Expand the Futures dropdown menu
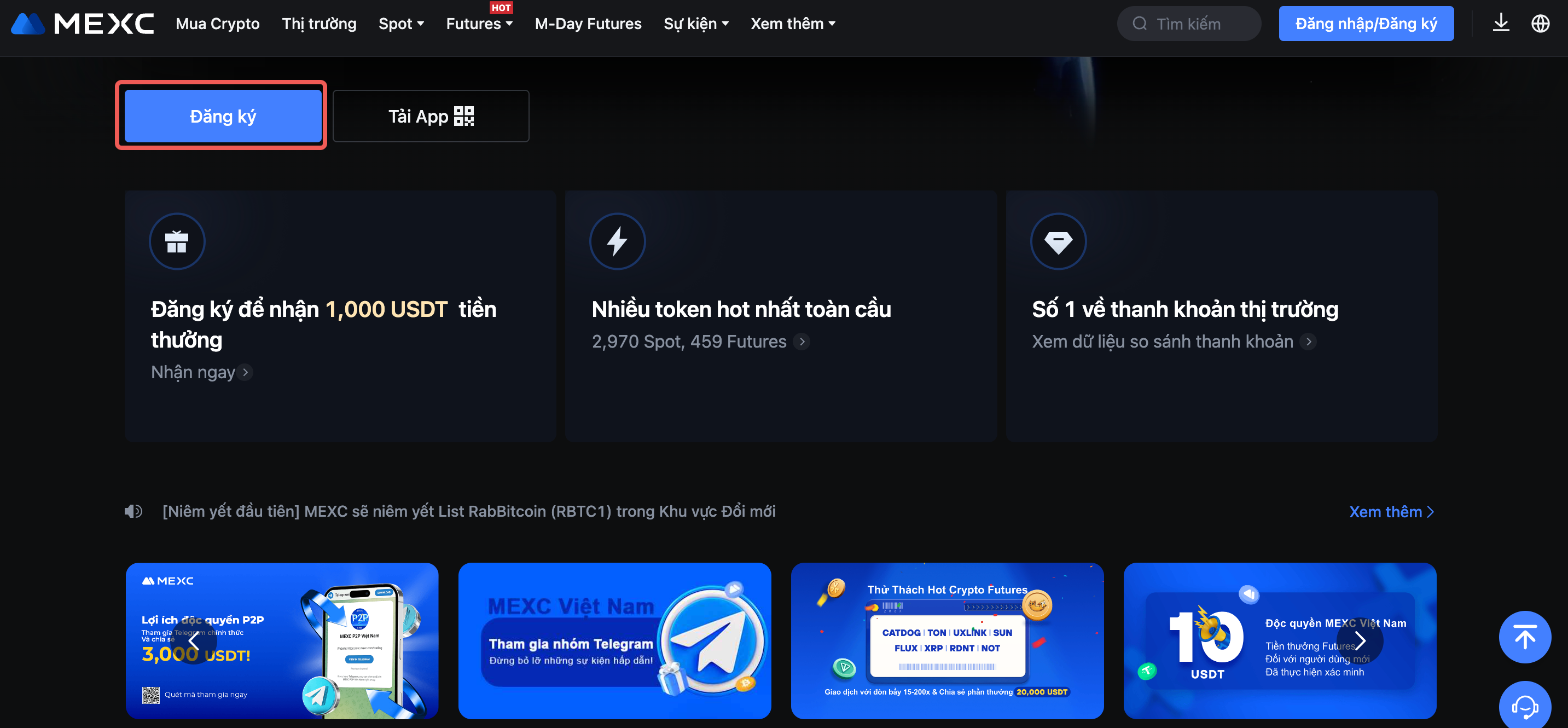The image size is (1568, 728). click(x=479, y=24)
